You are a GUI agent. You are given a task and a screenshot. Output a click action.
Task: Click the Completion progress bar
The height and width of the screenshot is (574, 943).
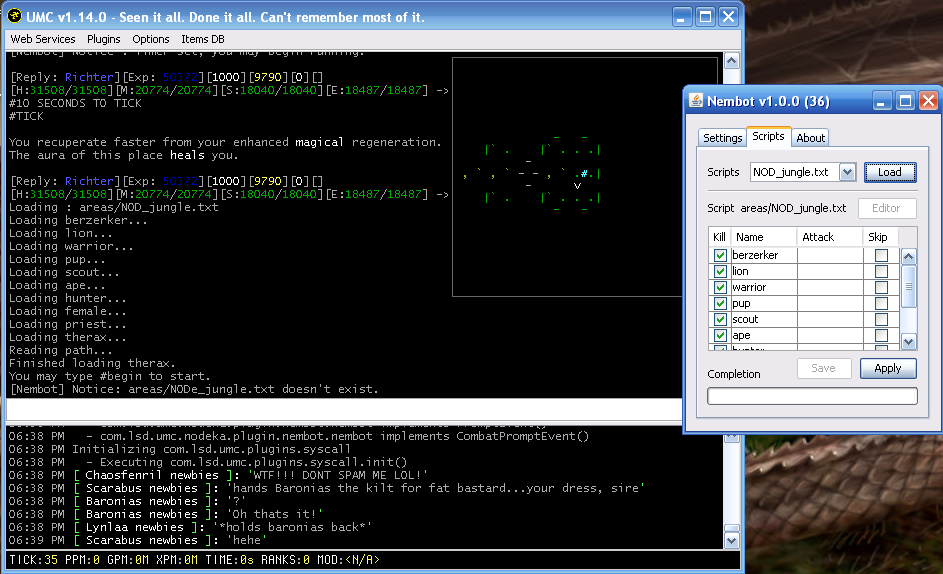[812, 396]
